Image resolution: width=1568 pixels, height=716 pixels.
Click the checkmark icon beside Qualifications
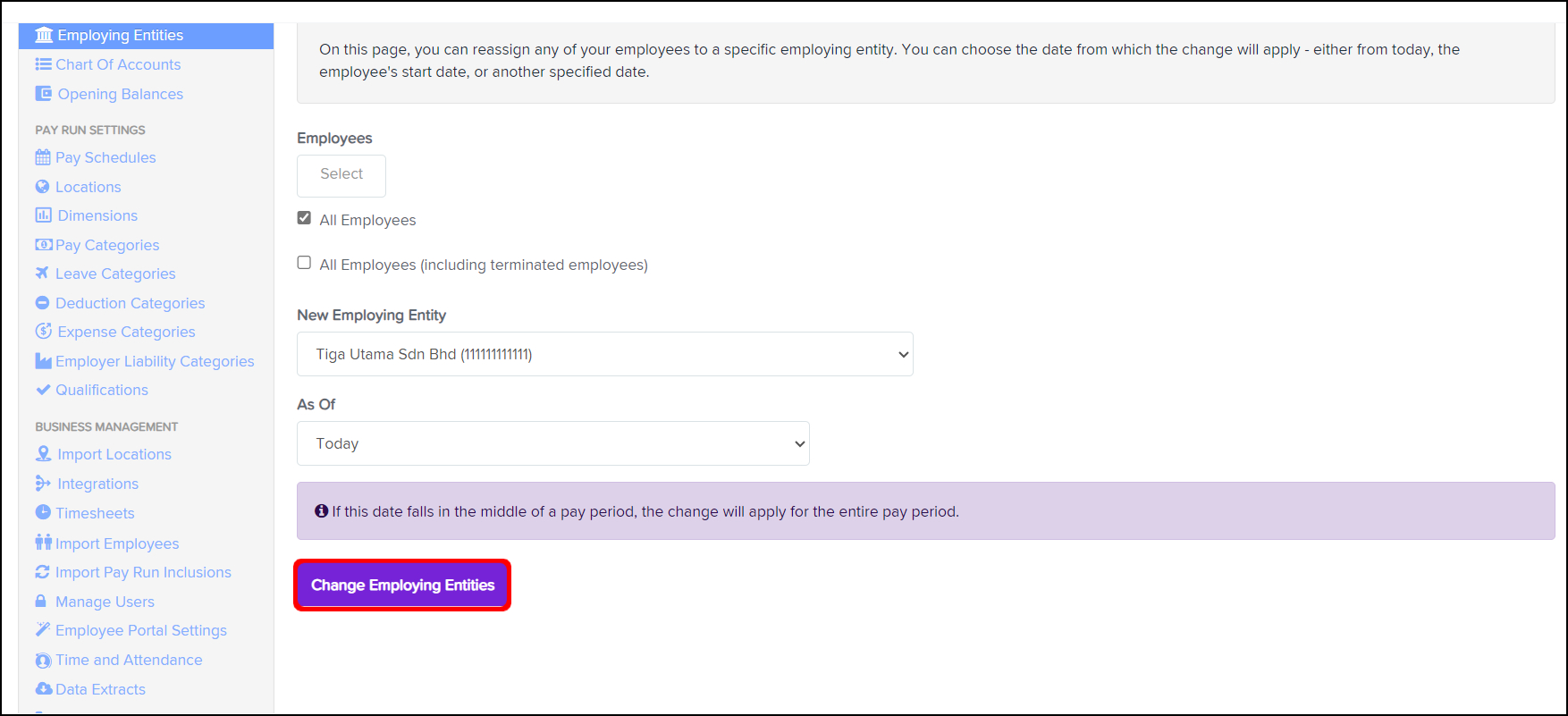[43, 390]
